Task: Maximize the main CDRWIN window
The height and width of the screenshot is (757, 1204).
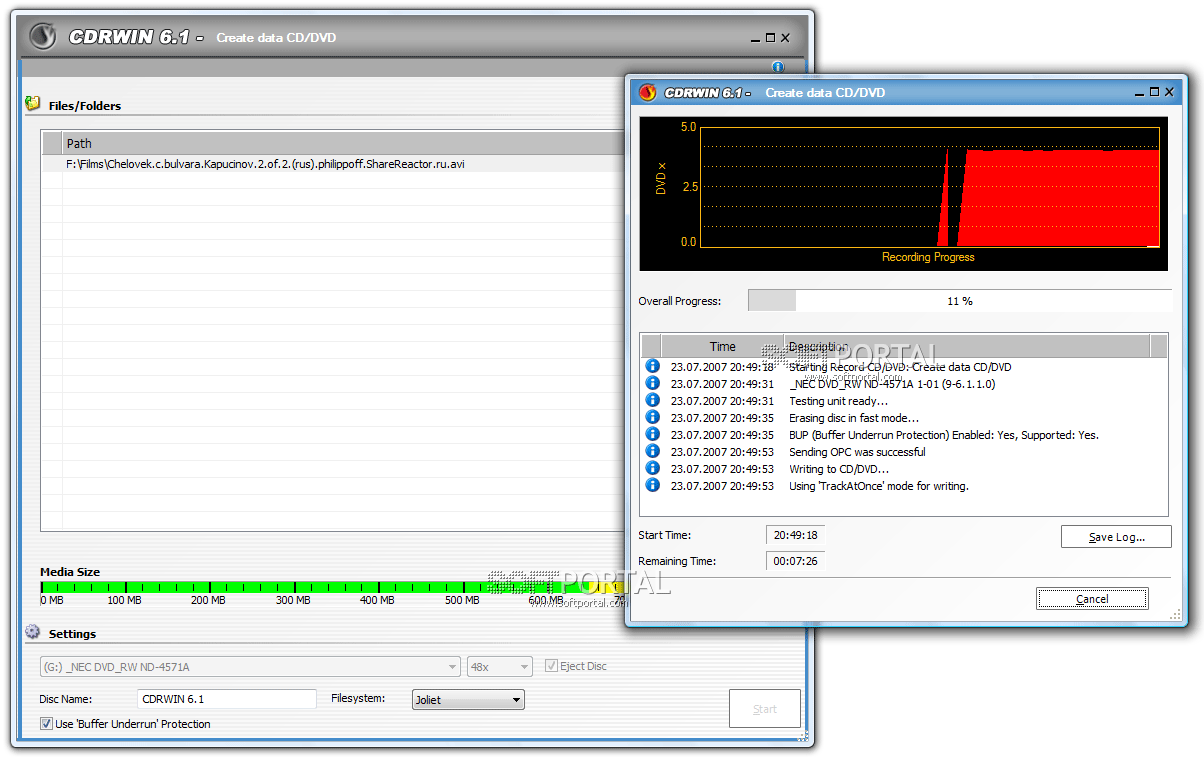Action: click(x=770, y=38)
